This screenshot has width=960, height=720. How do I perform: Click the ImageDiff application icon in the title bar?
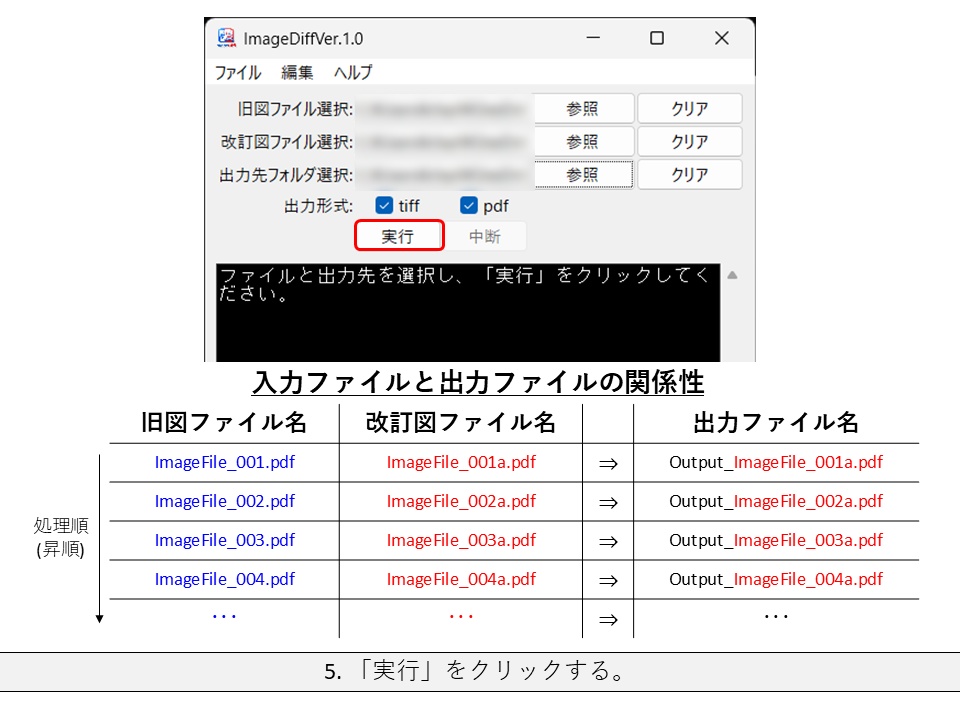(x=227, y=37)
